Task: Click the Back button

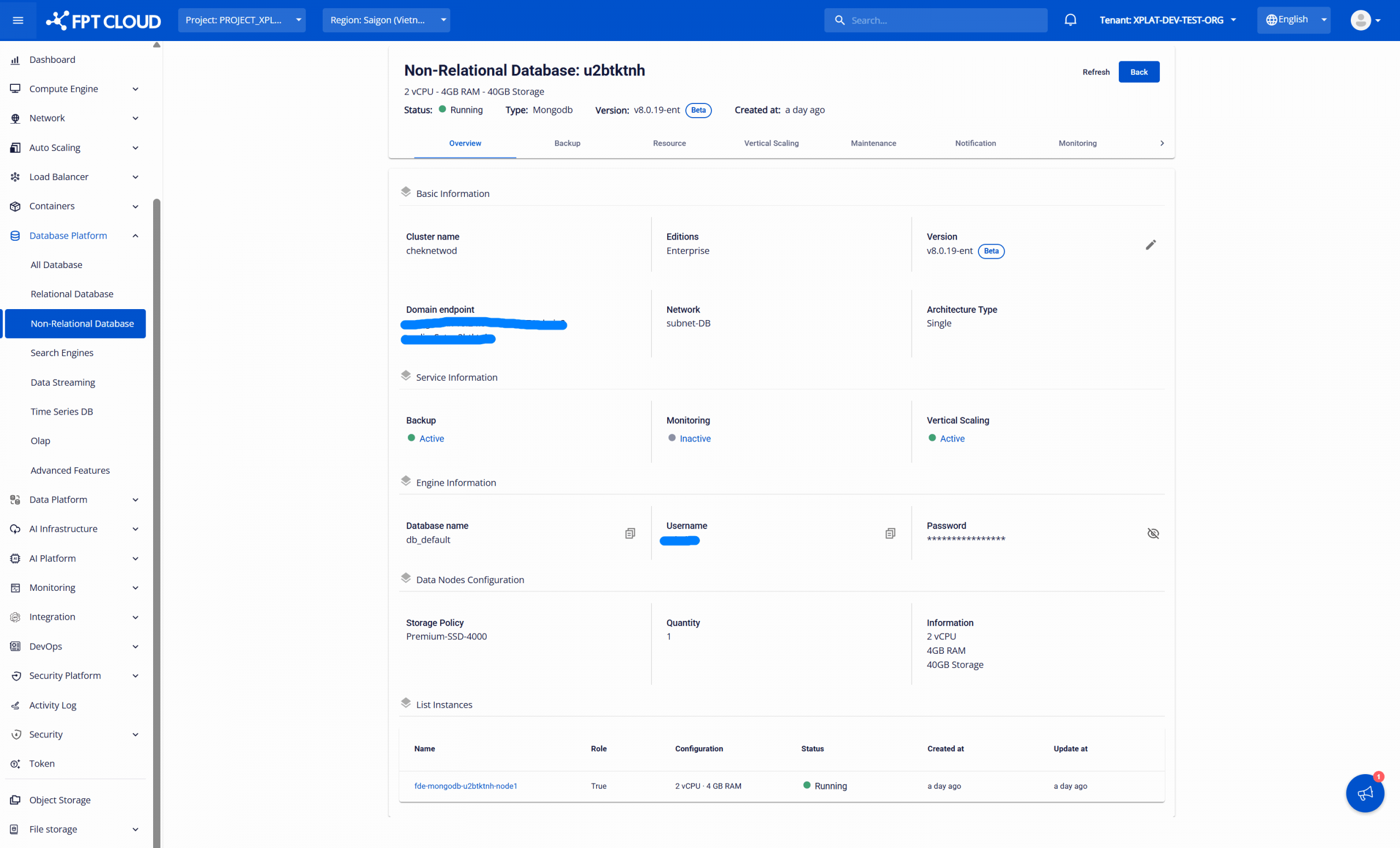Action: point(1138,72)
